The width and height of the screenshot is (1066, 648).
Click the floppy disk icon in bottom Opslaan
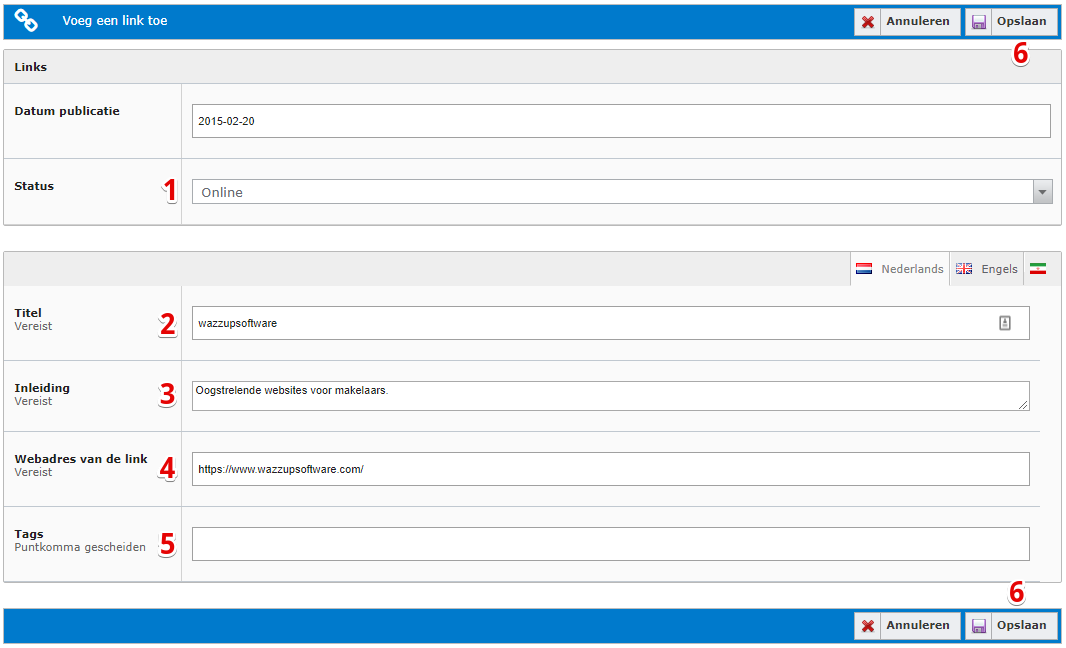point(978,626)
